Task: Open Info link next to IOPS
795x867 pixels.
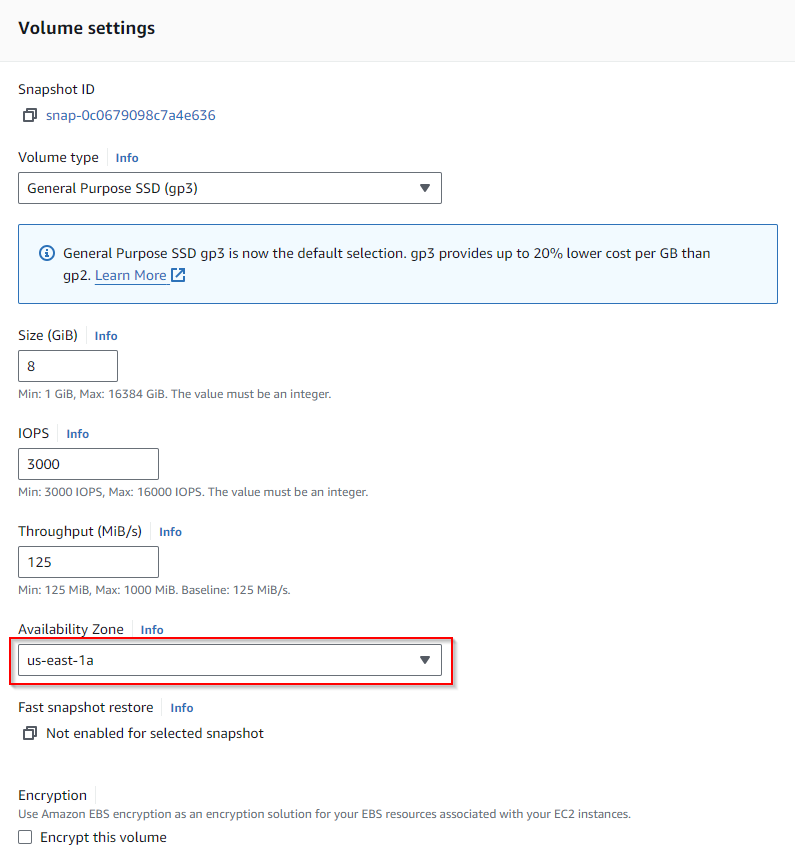Action: pos(78,434)
